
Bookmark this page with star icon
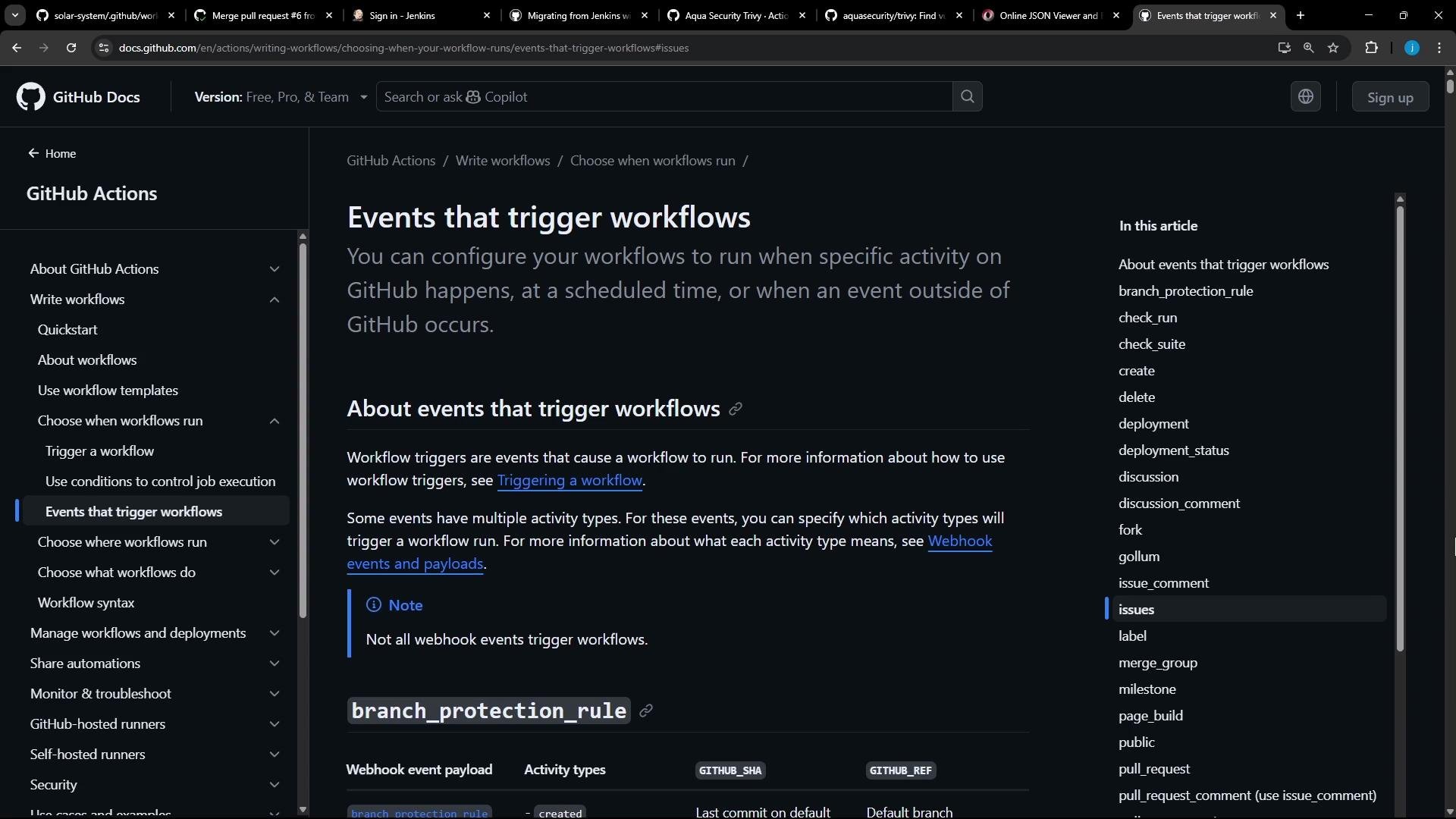pyautogui.click(x=1333, y=48)
